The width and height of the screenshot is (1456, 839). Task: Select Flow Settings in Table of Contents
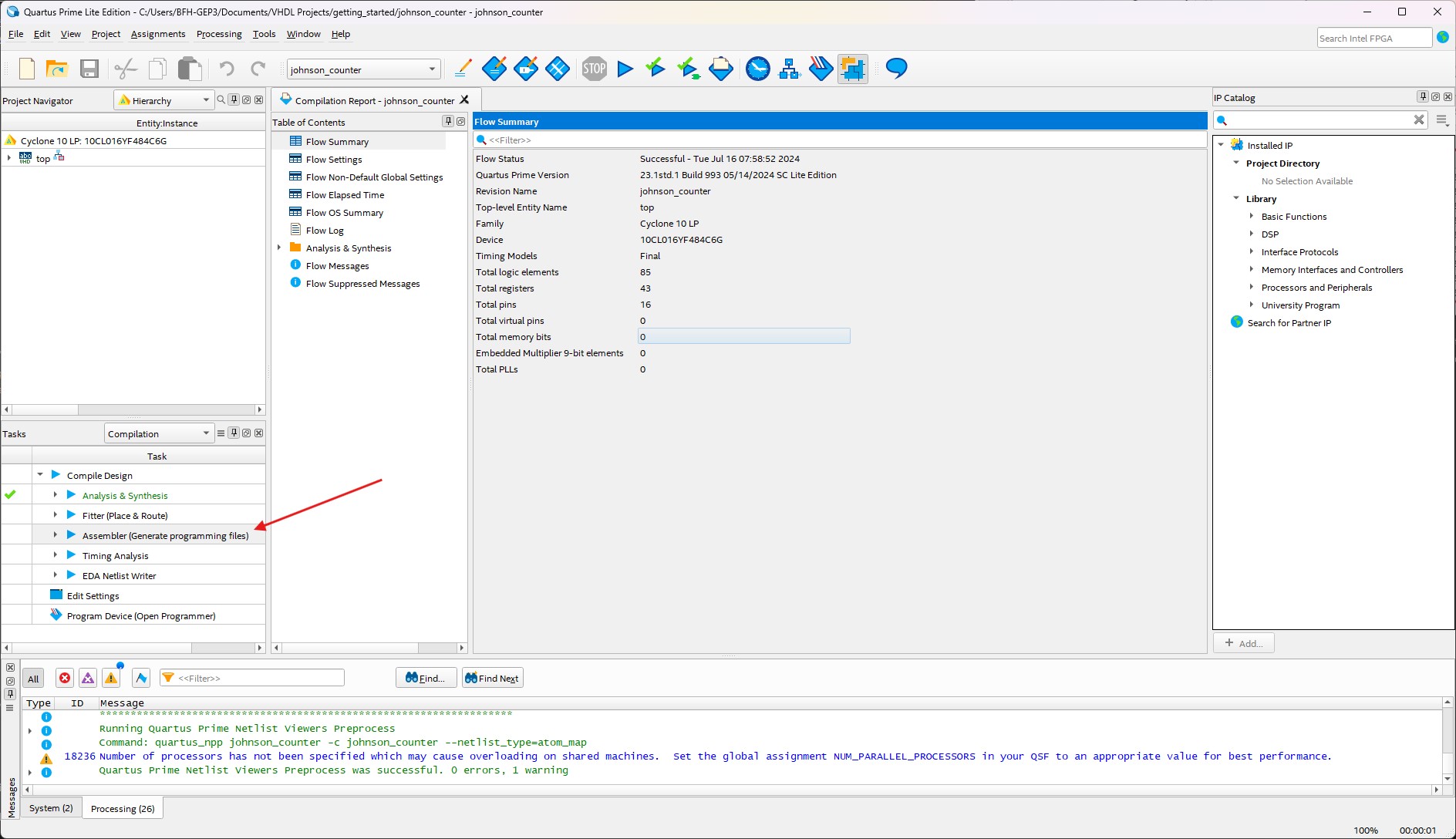click(333, 160)
